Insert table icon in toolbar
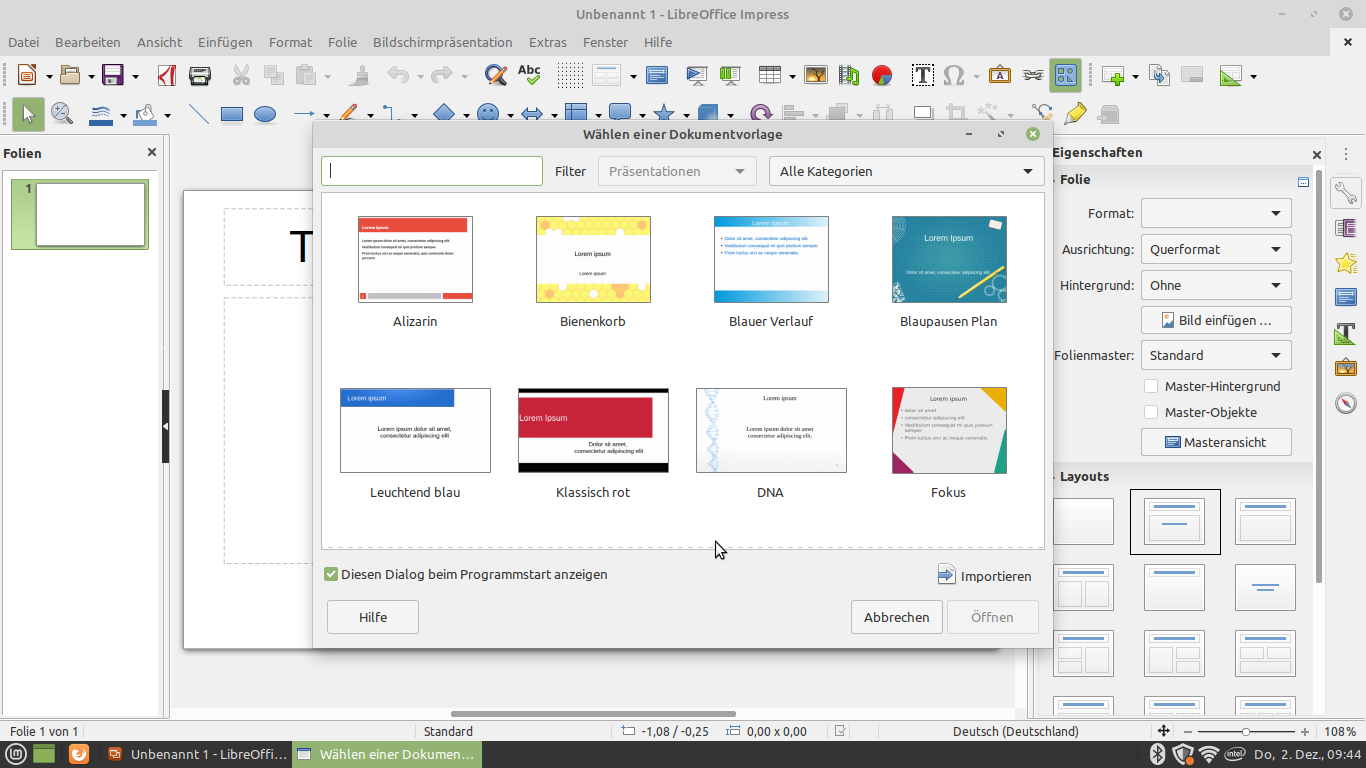Viewport: 1366px width, 768px height. click(769, 75)
